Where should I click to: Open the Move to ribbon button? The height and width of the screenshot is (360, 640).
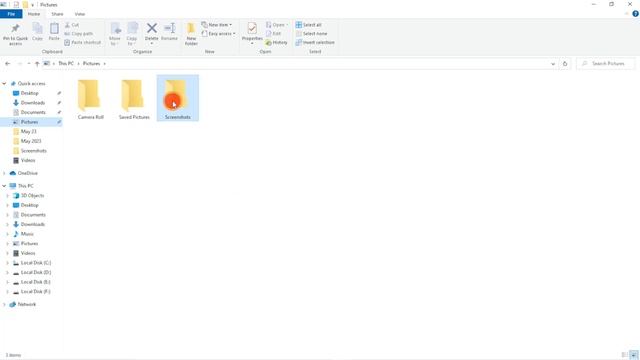(115, 34)
